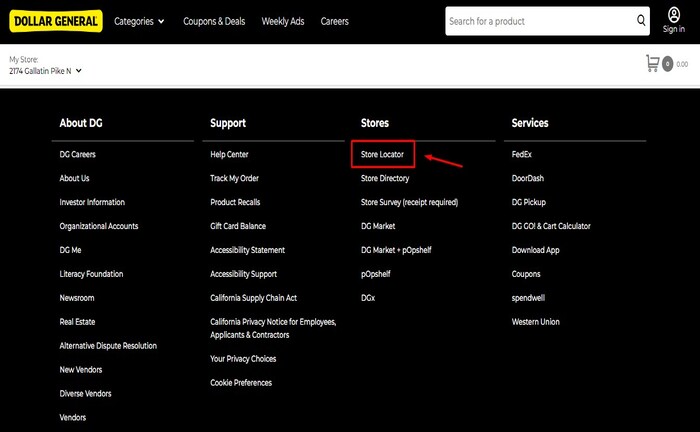Expand the Categories dropdown
The image size is (700, 432).
(139, 21)
